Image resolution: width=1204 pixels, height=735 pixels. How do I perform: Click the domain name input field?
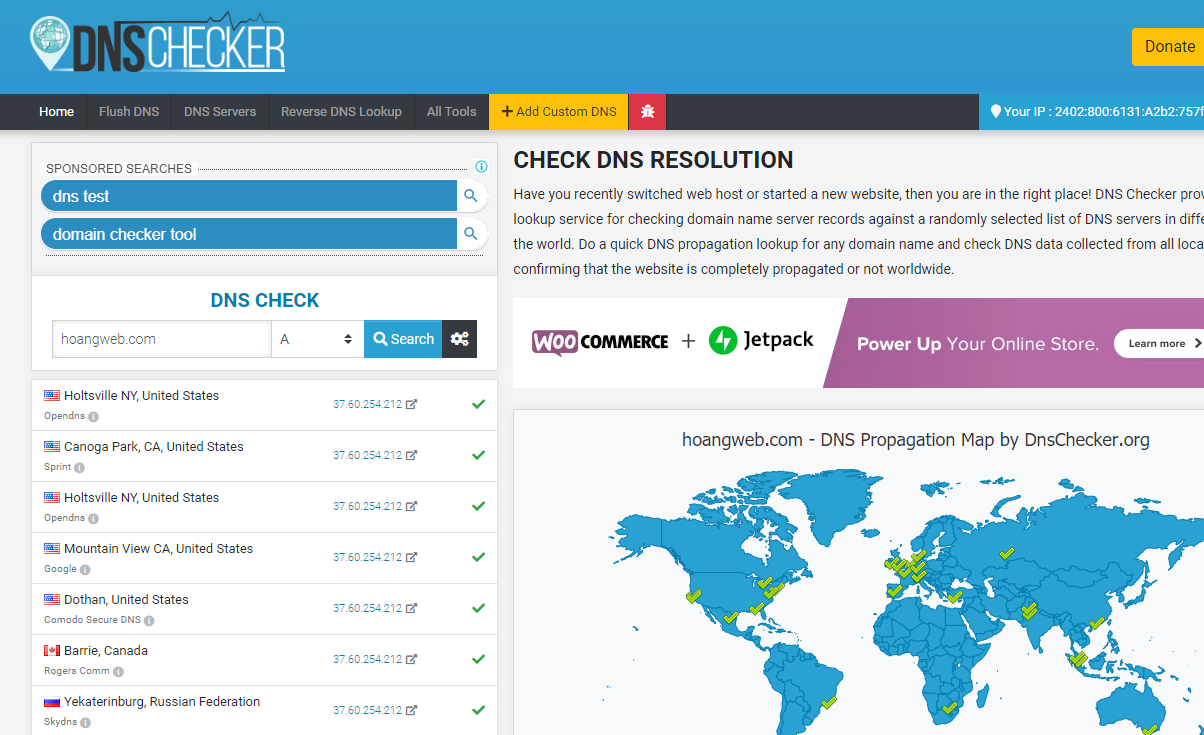click(x=162, y=339)
